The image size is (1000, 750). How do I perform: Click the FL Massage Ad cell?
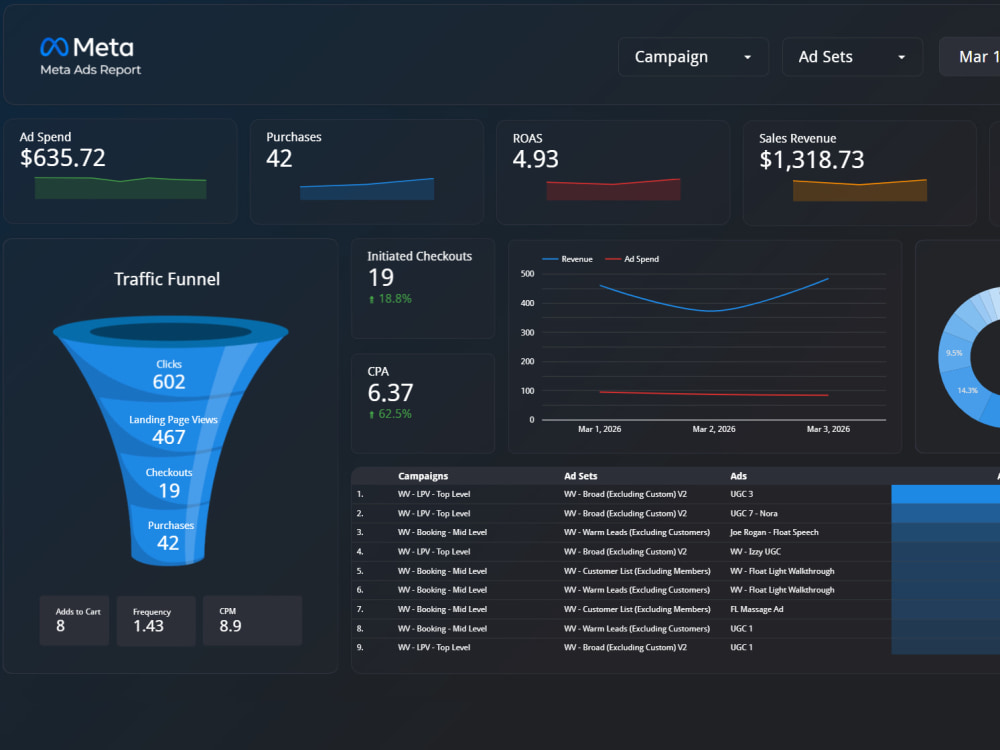pyautogui.click(x=756, y=610)
